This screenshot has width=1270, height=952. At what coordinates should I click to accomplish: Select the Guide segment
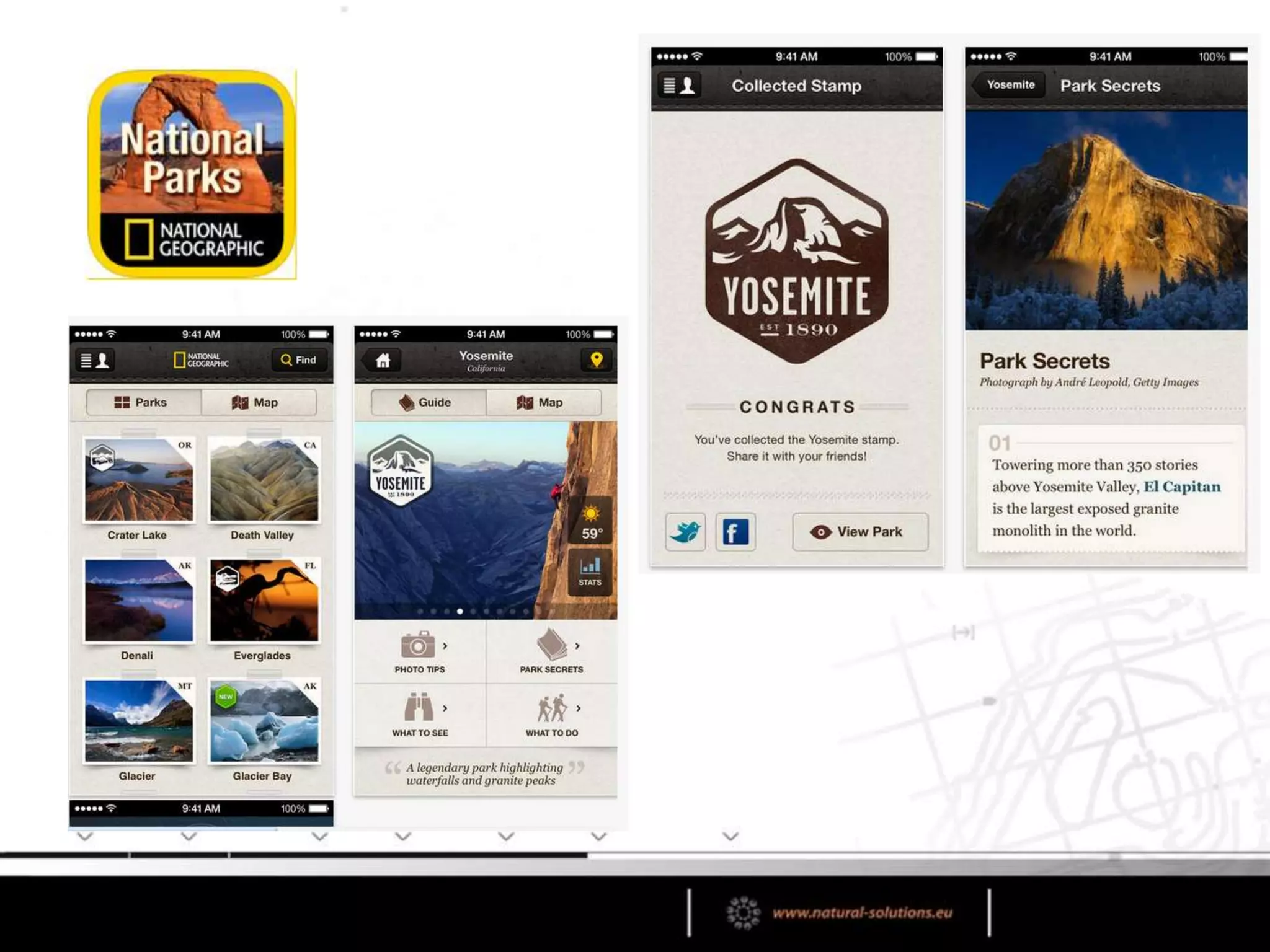(x=428, y=402)
